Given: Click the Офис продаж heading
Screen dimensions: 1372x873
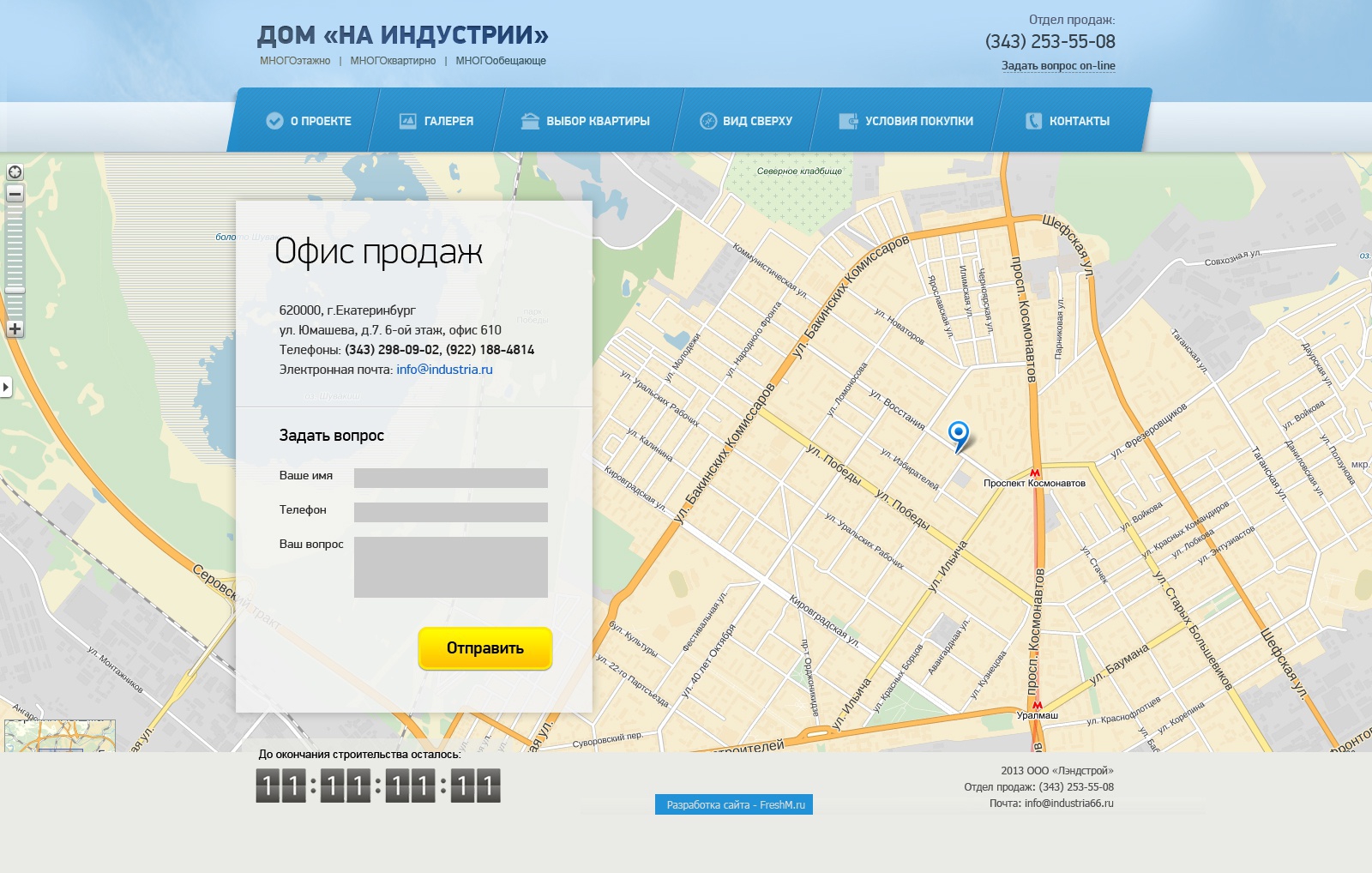Looking at the screenshot, I should 378,251.
